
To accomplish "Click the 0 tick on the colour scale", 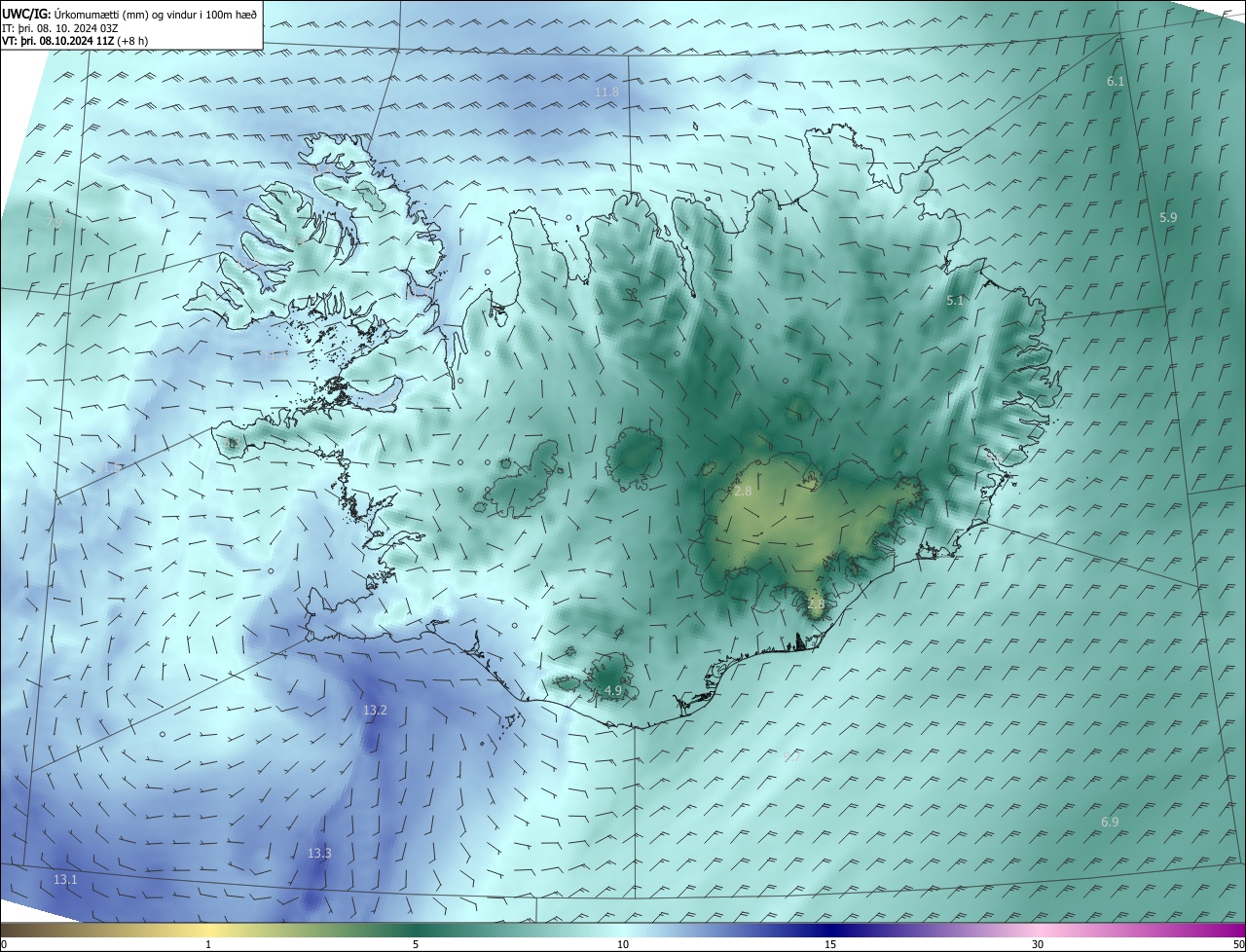I will (4, 944).
